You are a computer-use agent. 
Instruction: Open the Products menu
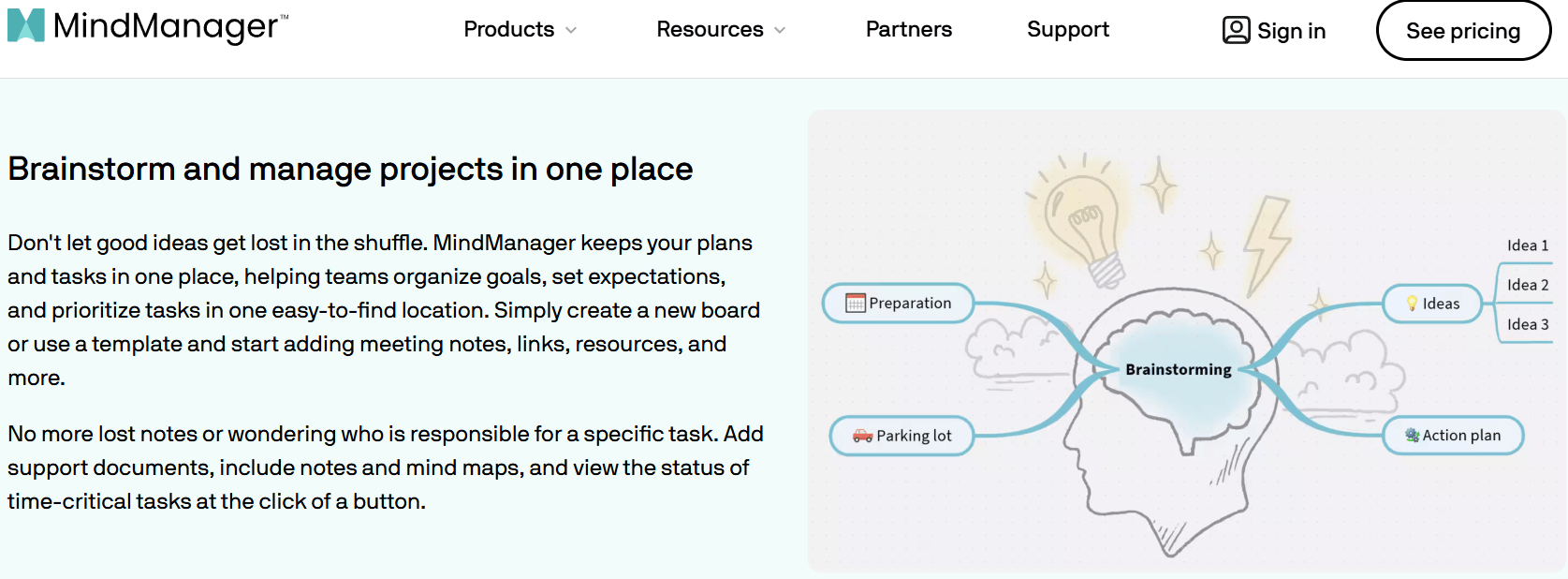(509, 29)
